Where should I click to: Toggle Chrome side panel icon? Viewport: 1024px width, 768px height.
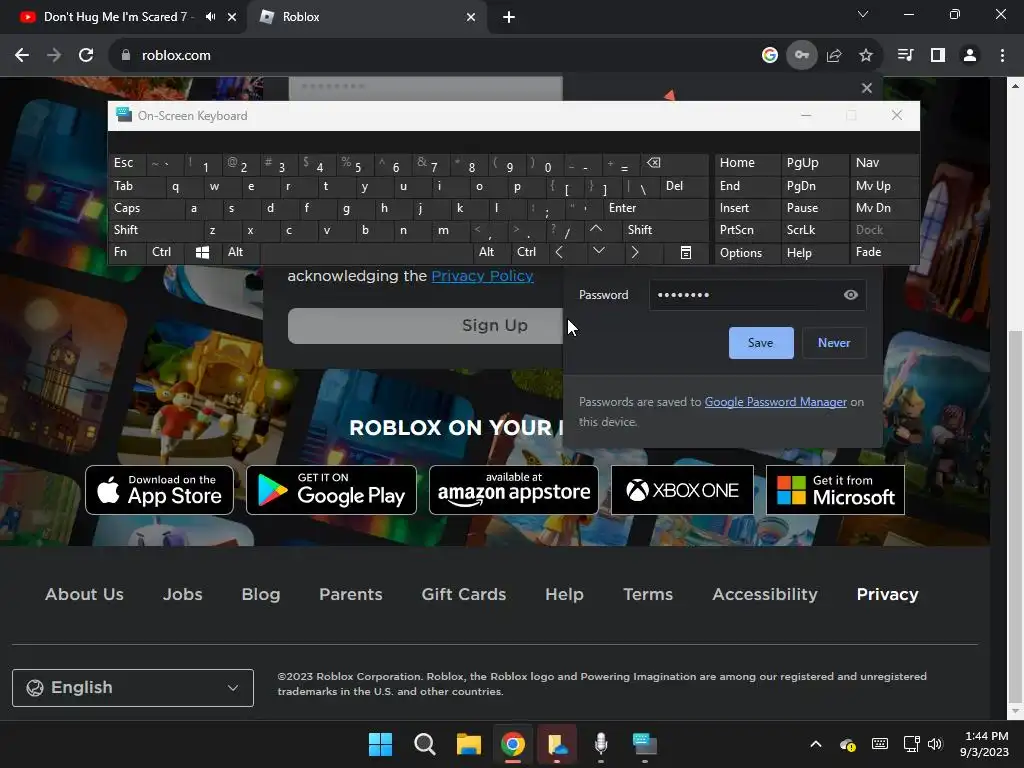(938, 56)
